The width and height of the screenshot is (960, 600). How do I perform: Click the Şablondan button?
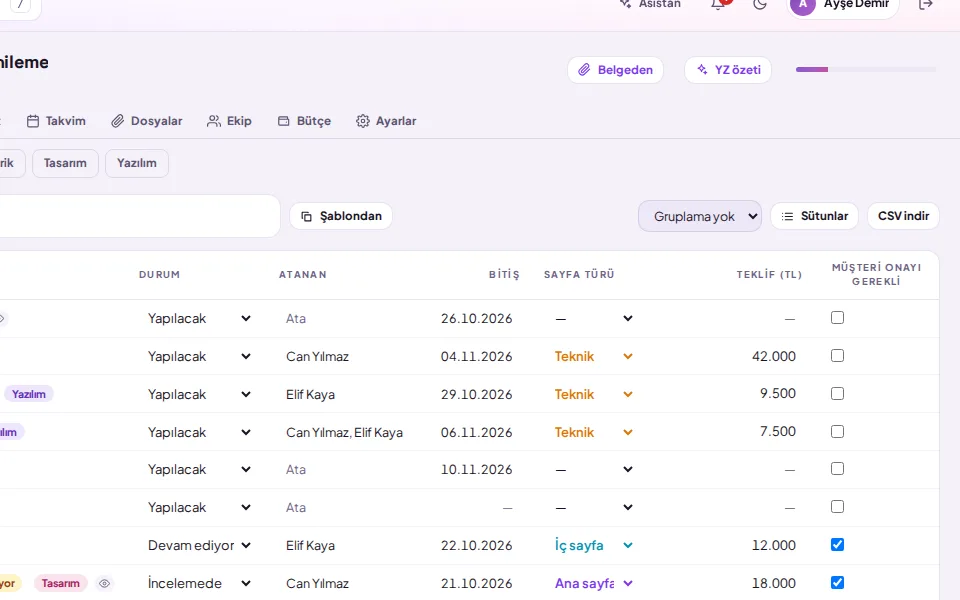(341, 216)
